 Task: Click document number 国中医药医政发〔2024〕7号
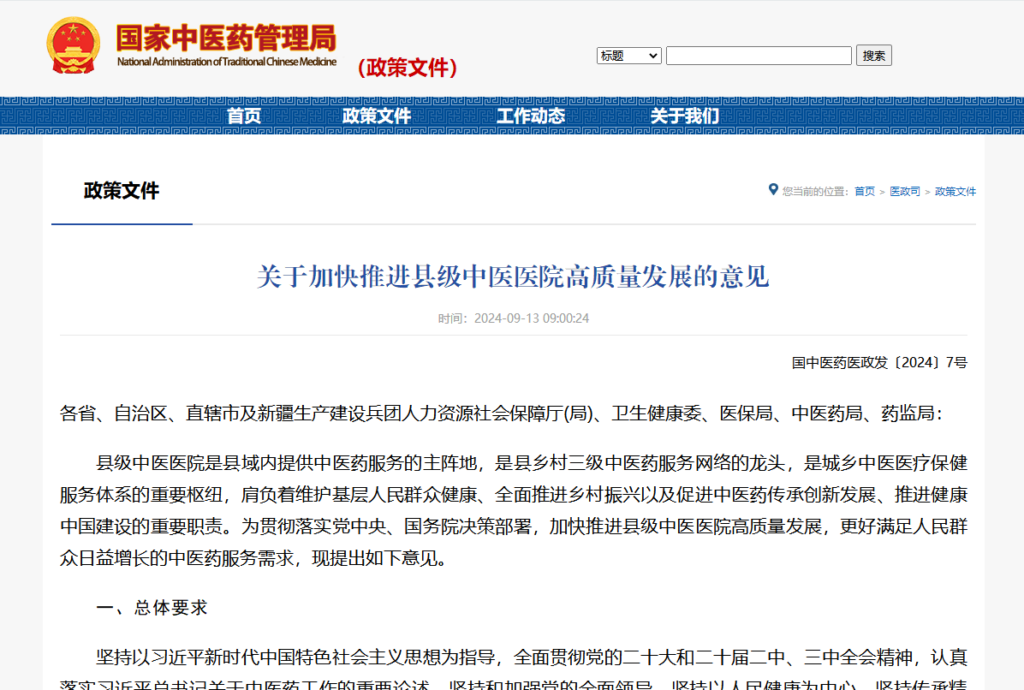880,363
